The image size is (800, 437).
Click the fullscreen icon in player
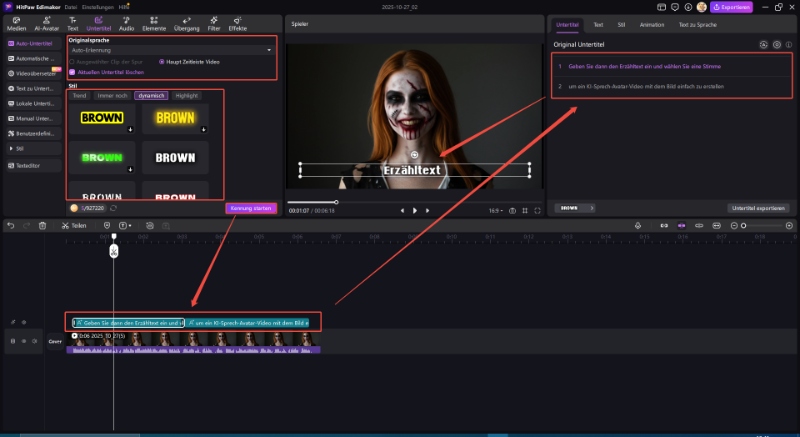(x=537, y=211)
